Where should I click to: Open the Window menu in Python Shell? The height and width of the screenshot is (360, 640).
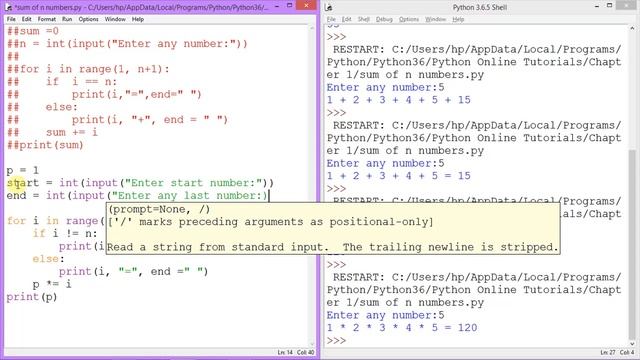(x=436, y=19)
